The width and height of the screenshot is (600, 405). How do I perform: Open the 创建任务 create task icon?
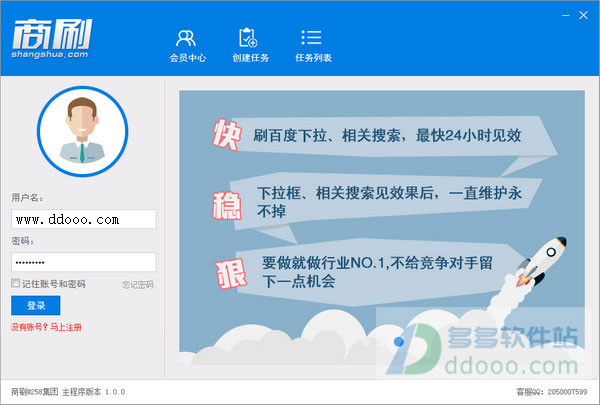250,46
